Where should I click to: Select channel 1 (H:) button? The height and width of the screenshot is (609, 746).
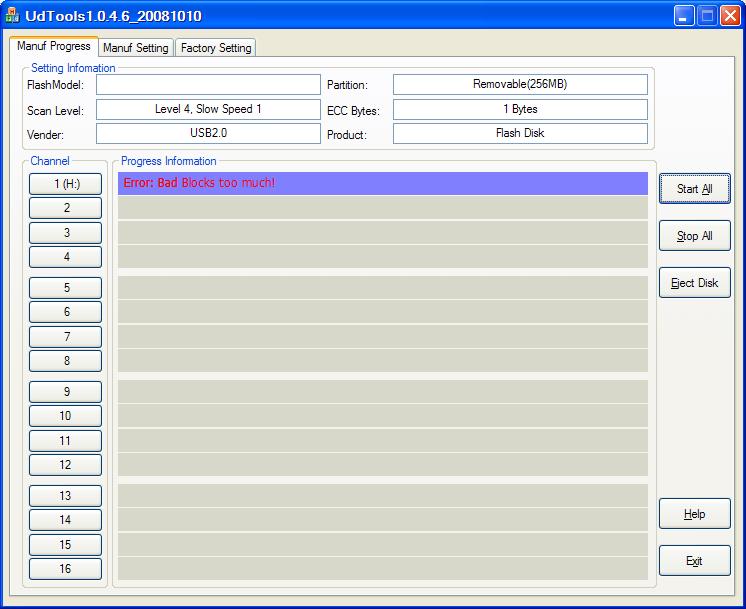pos(66,184)
